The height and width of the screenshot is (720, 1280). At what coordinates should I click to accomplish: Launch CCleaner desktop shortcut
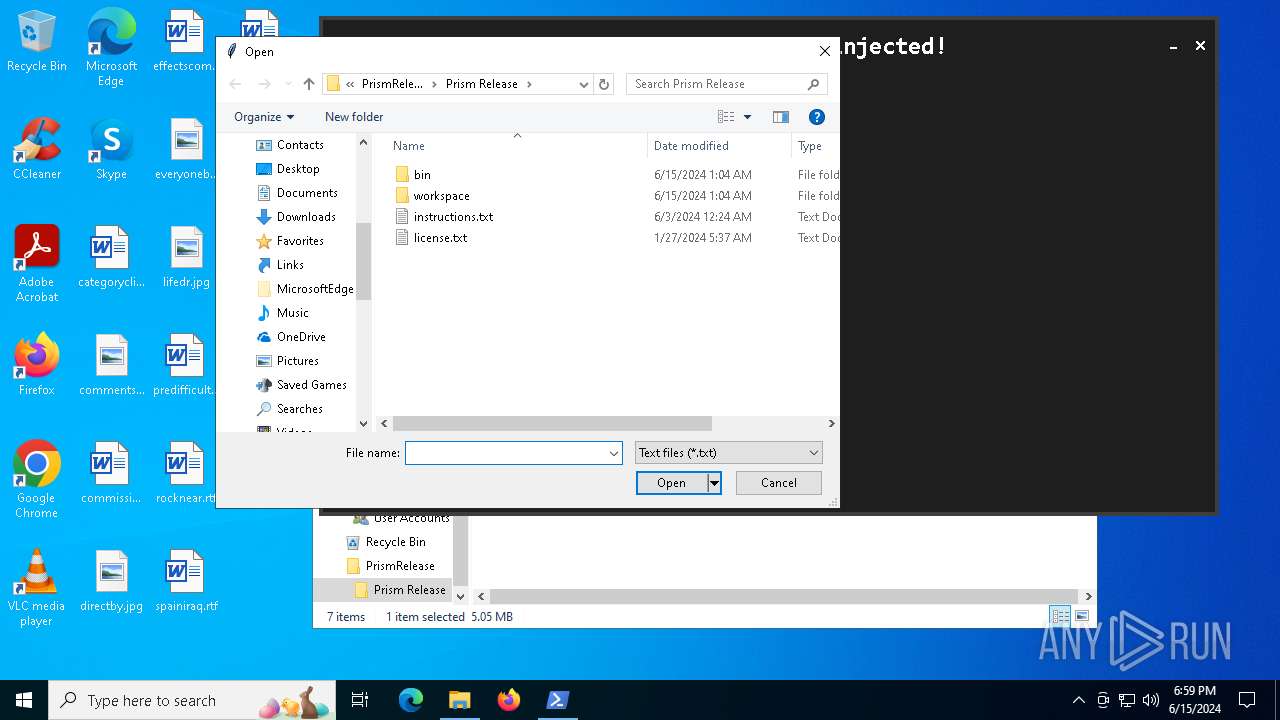tap(37, 149)
